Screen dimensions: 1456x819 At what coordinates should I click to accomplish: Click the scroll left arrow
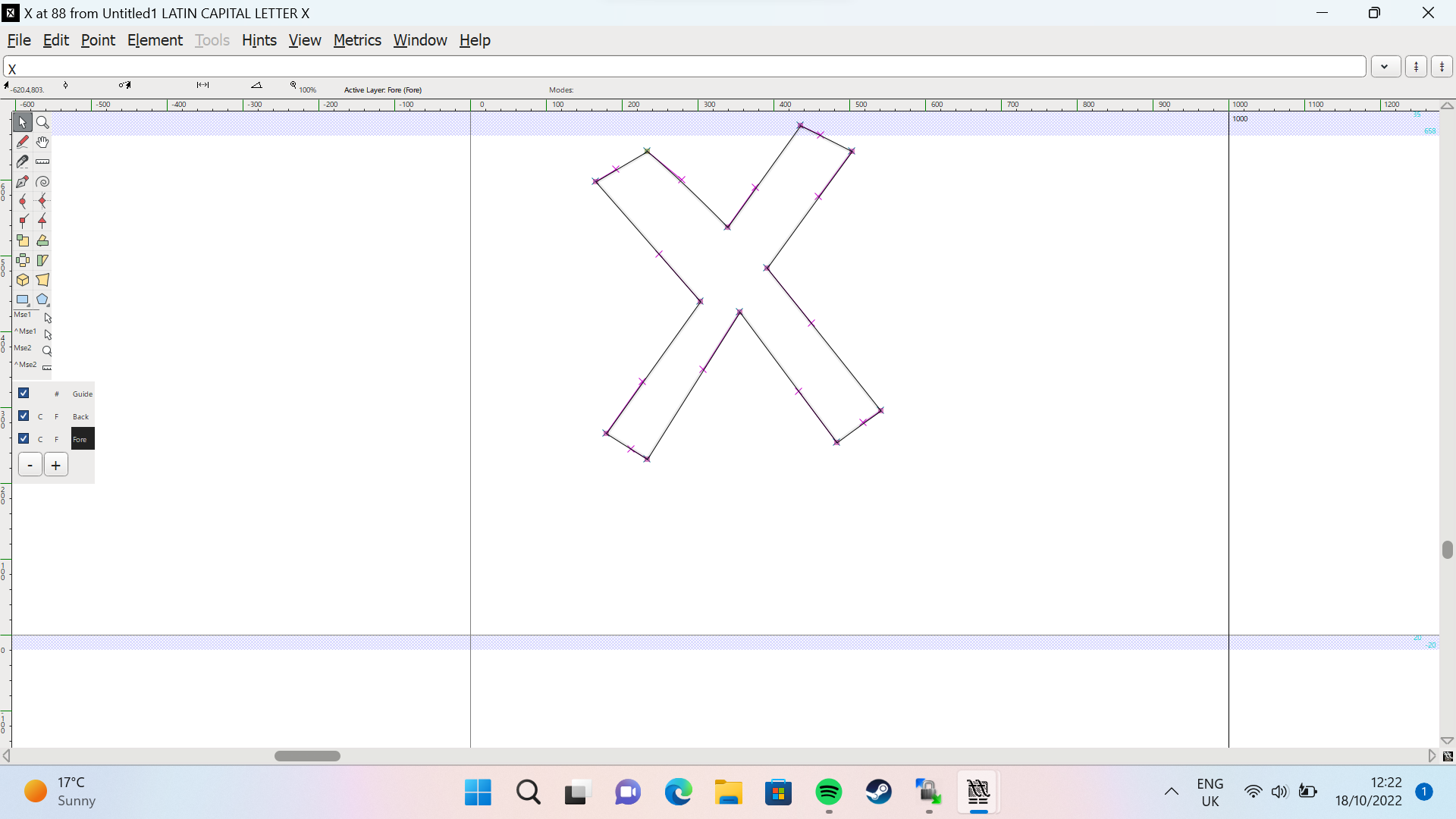point(7,756)
